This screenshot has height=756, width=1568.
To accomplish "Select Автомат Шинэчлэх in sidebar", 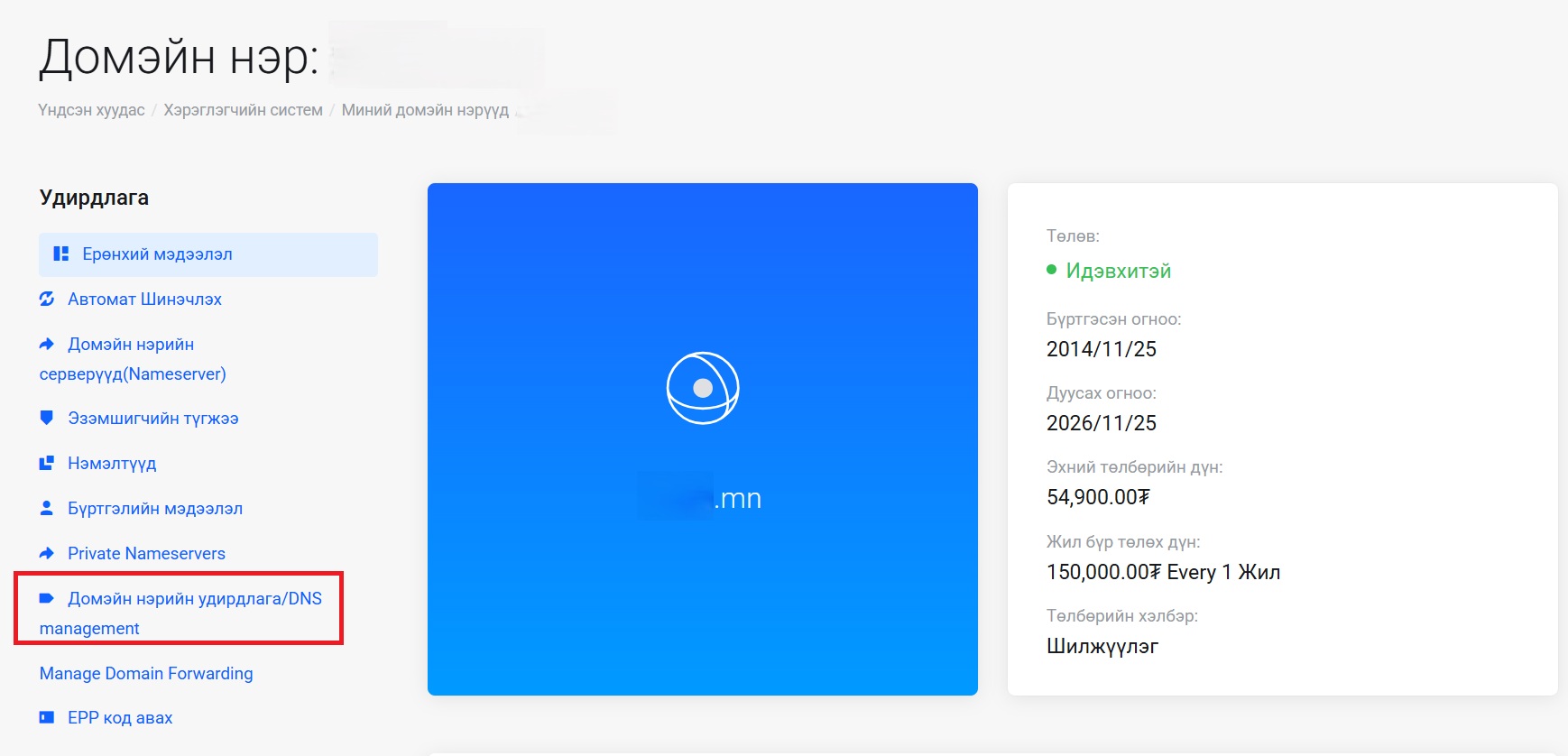I will pyautogui.click(x=144, y=300).
